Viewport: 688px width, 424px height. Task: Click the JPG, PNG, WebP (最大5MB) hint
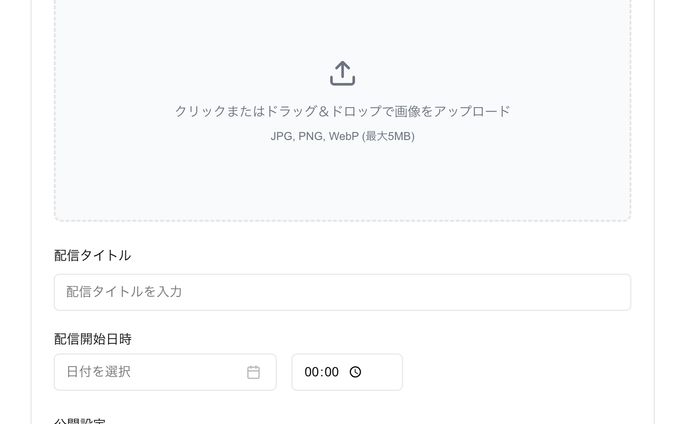[342, 136]
